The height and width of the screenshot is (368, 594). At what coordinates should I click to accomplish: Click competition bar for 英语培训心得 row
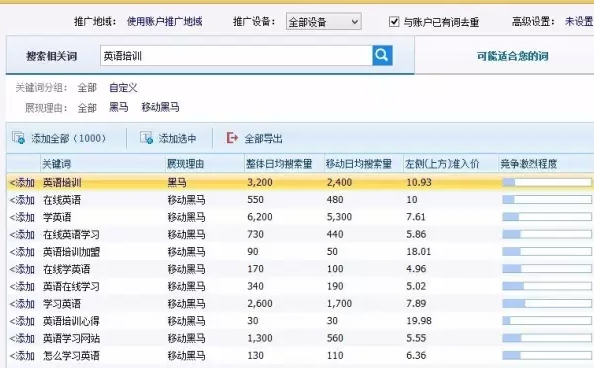547,321
